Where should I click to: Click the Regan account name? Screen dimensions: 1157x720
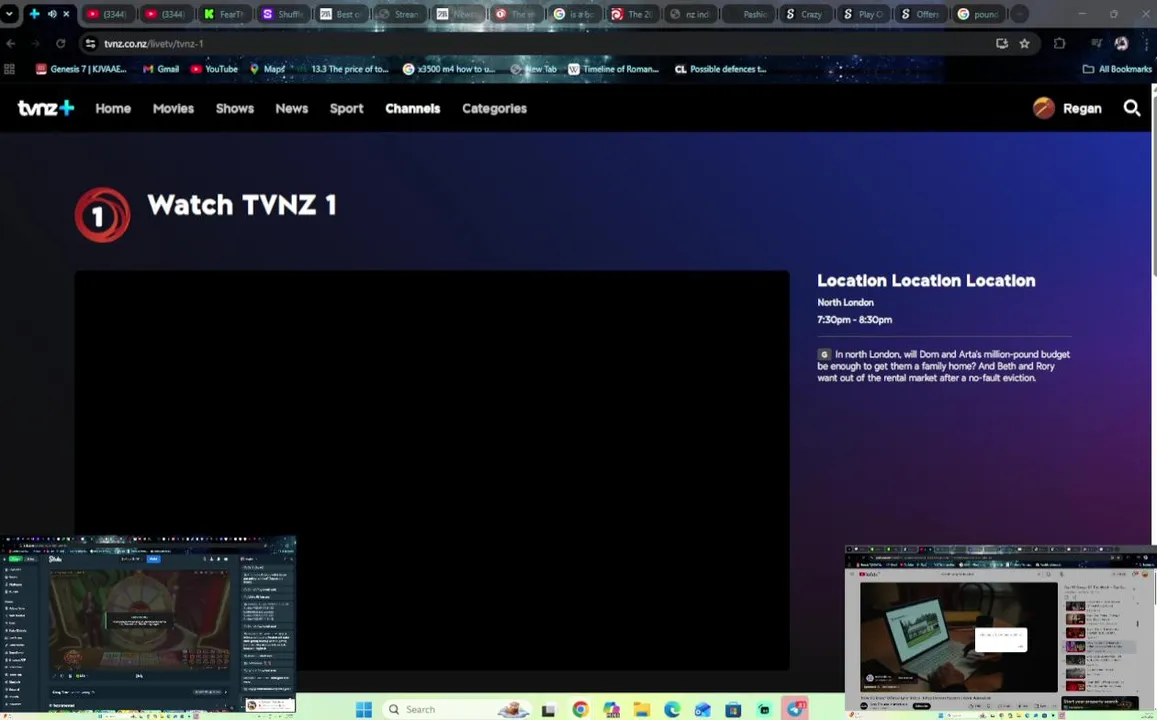[x=1082, y=108]
